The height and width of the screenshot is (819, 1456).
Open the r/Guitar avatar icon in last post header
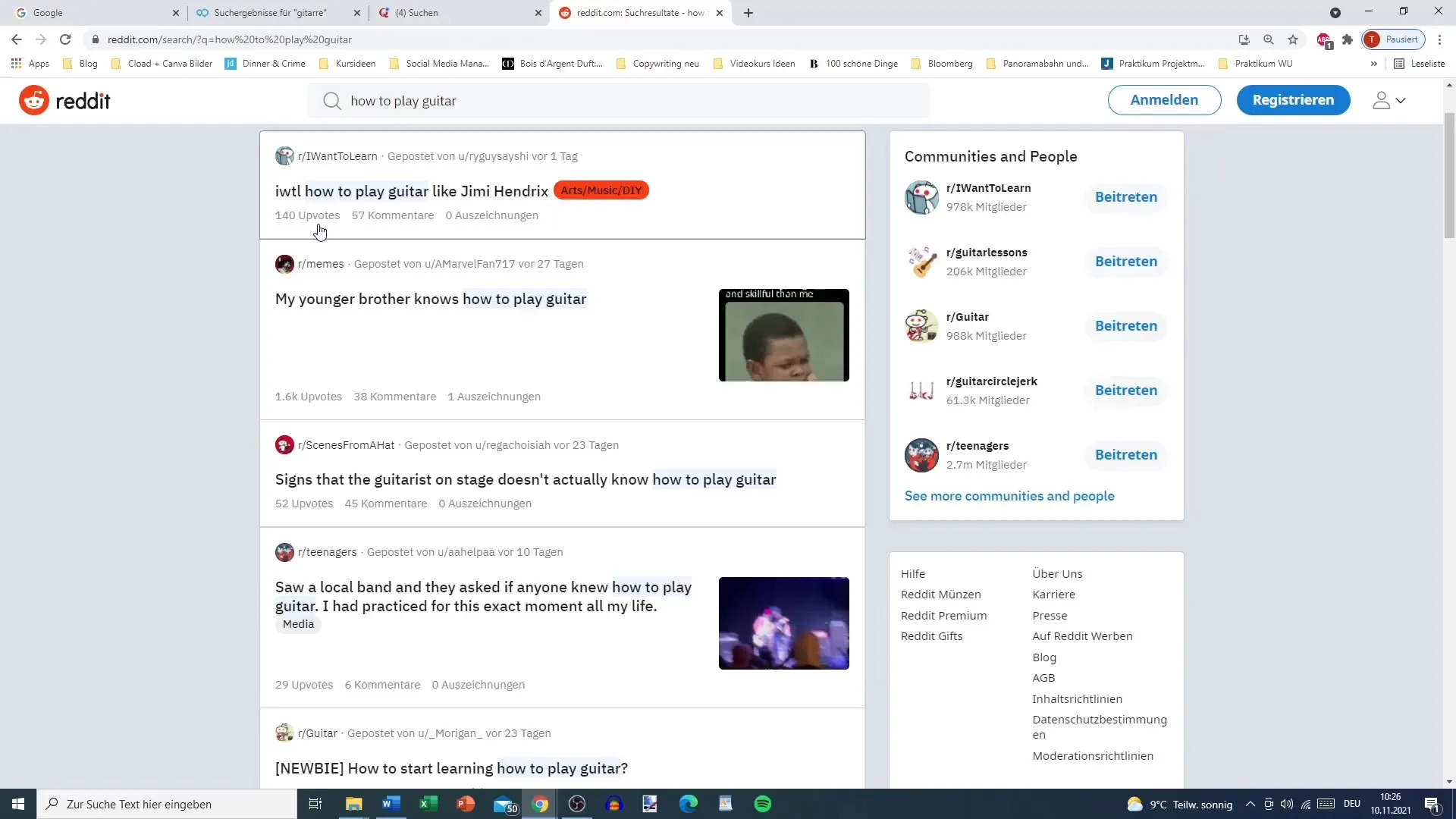point(284,733)
